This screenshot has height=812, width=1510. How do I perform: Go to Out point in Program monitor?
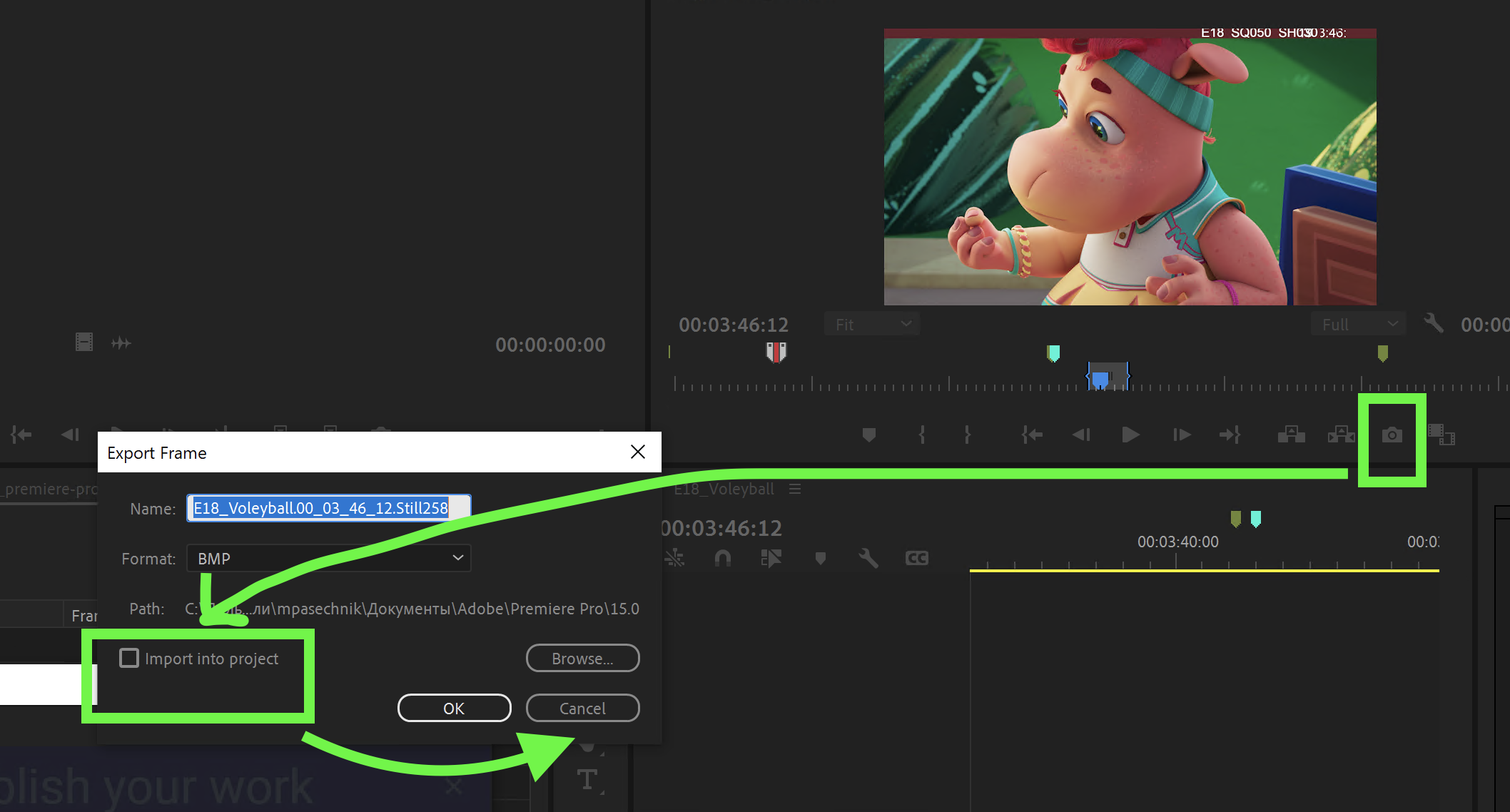pos(1230,435)
